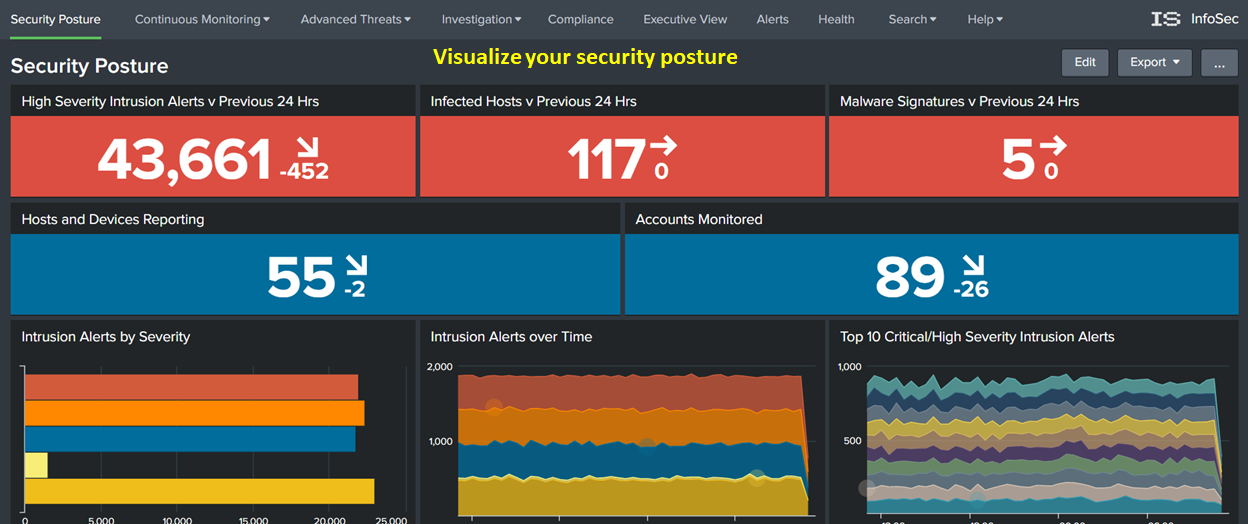
Task: Expand the Search menu
Action: click(x=912, y=19)
